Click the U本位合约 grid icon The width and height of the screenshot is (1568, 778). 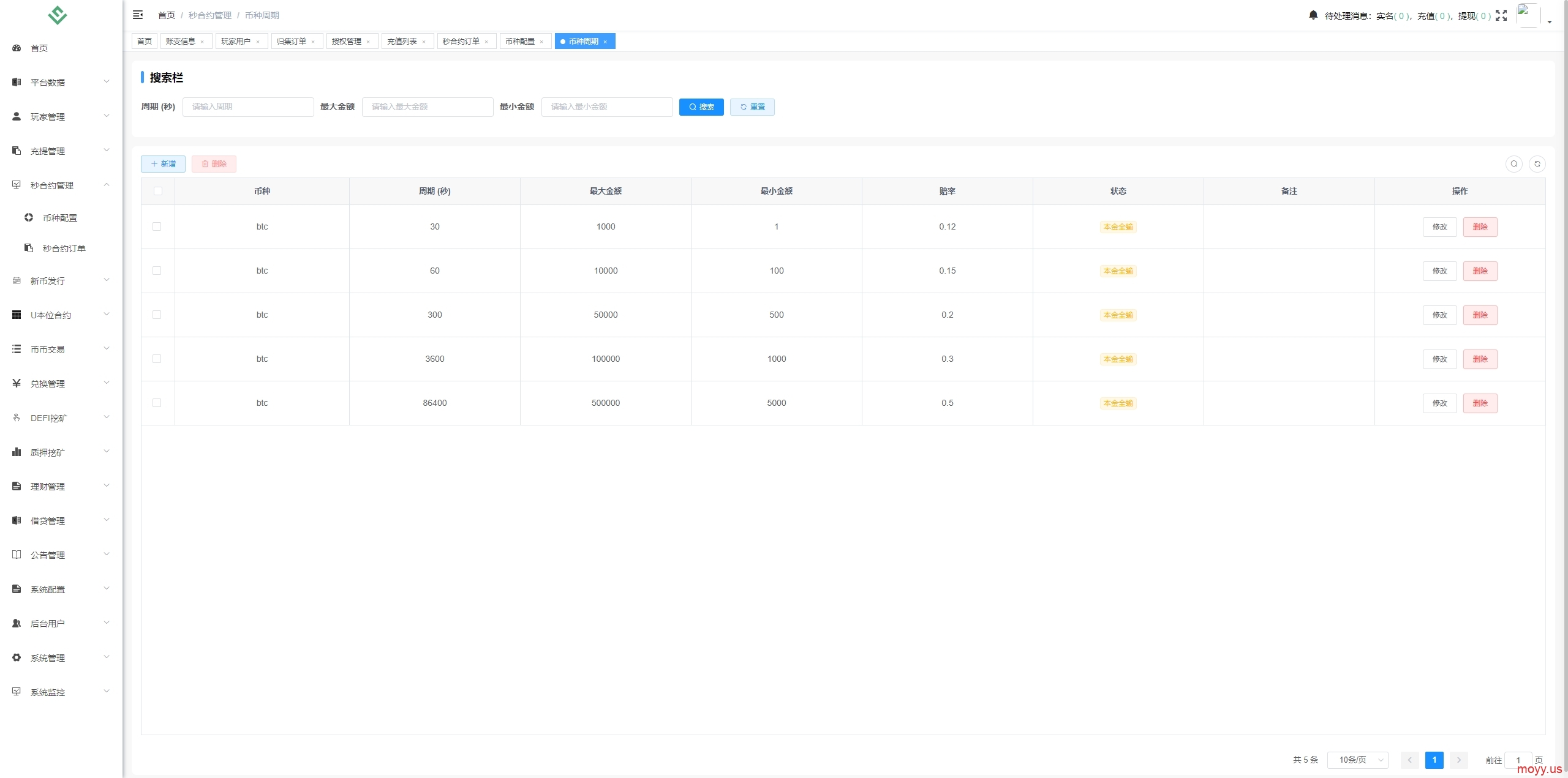tap(17, 315)
